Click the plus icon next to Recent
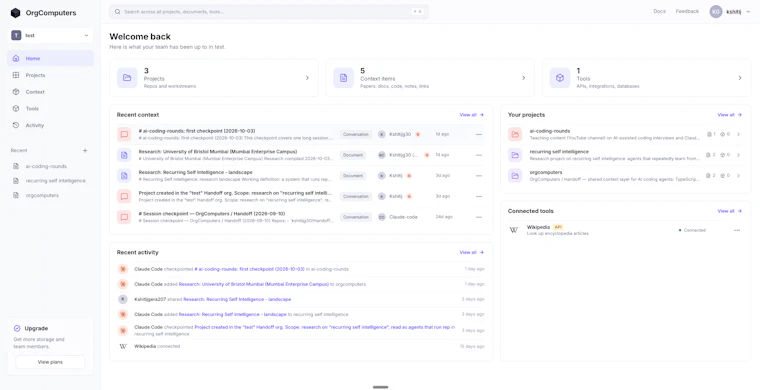This screenshot has width=760, height=390. 85,151
